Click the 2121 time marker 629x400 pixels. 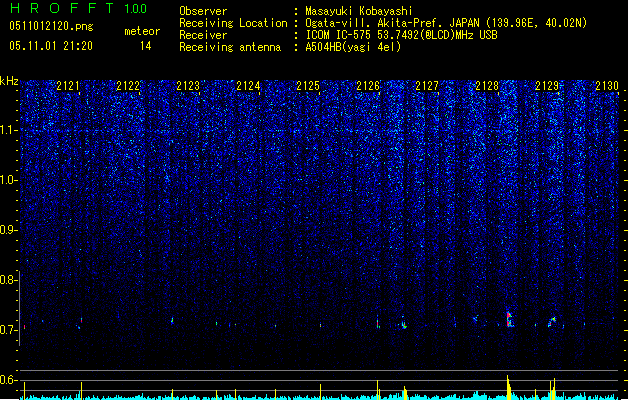tap(68, 86)
